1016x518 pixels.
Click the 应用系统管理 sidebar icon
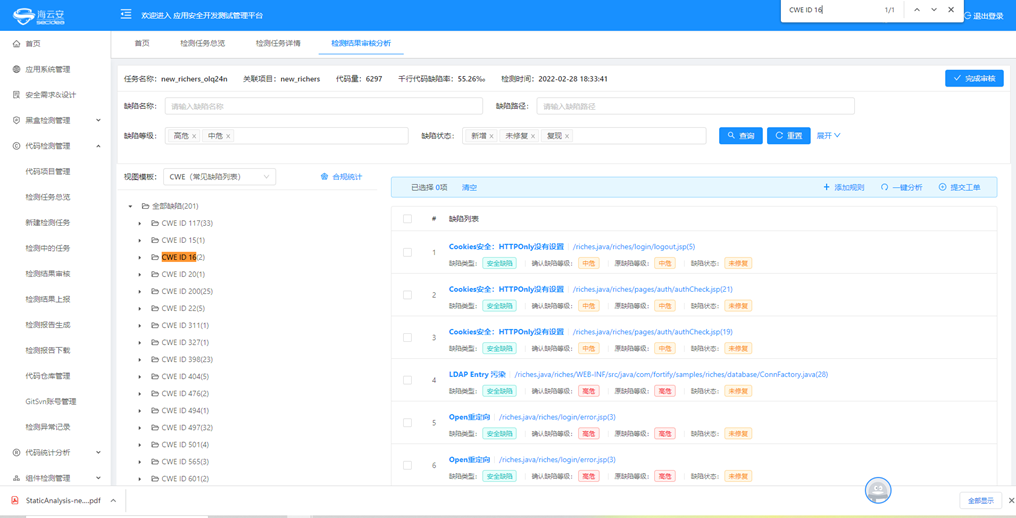tap(16, 69)
